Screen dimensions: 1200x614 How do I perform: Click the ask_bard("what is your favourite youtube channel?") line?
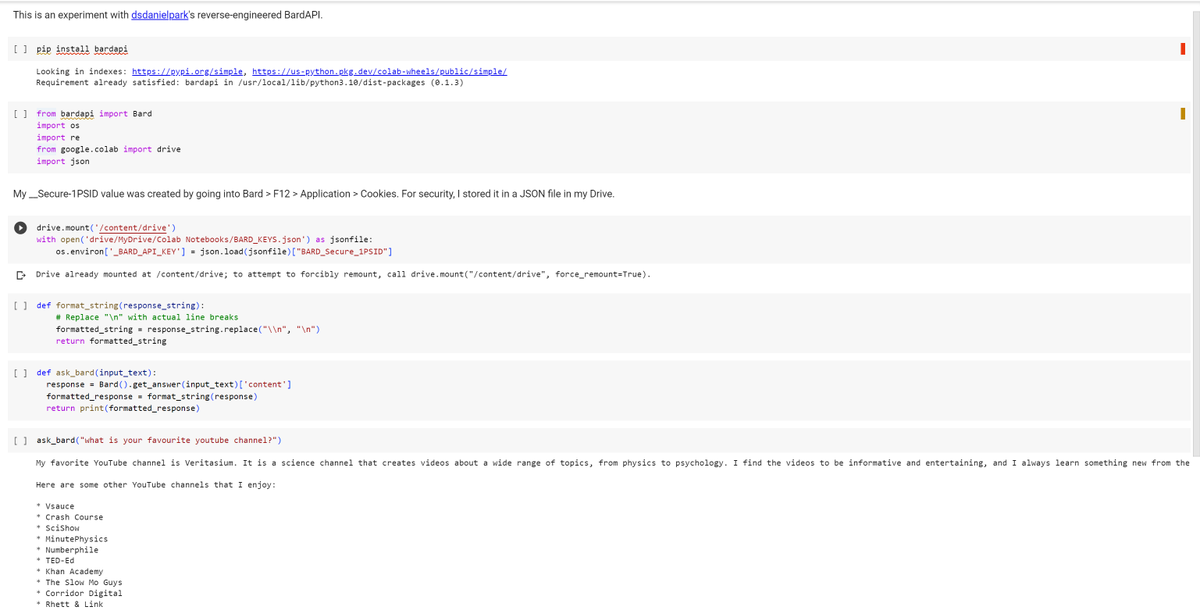(159, 440)
